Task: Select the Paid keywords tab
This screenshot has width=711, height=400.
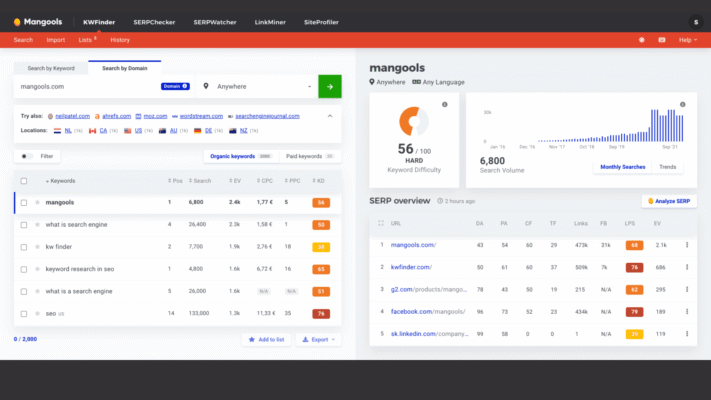Action: 310,156
